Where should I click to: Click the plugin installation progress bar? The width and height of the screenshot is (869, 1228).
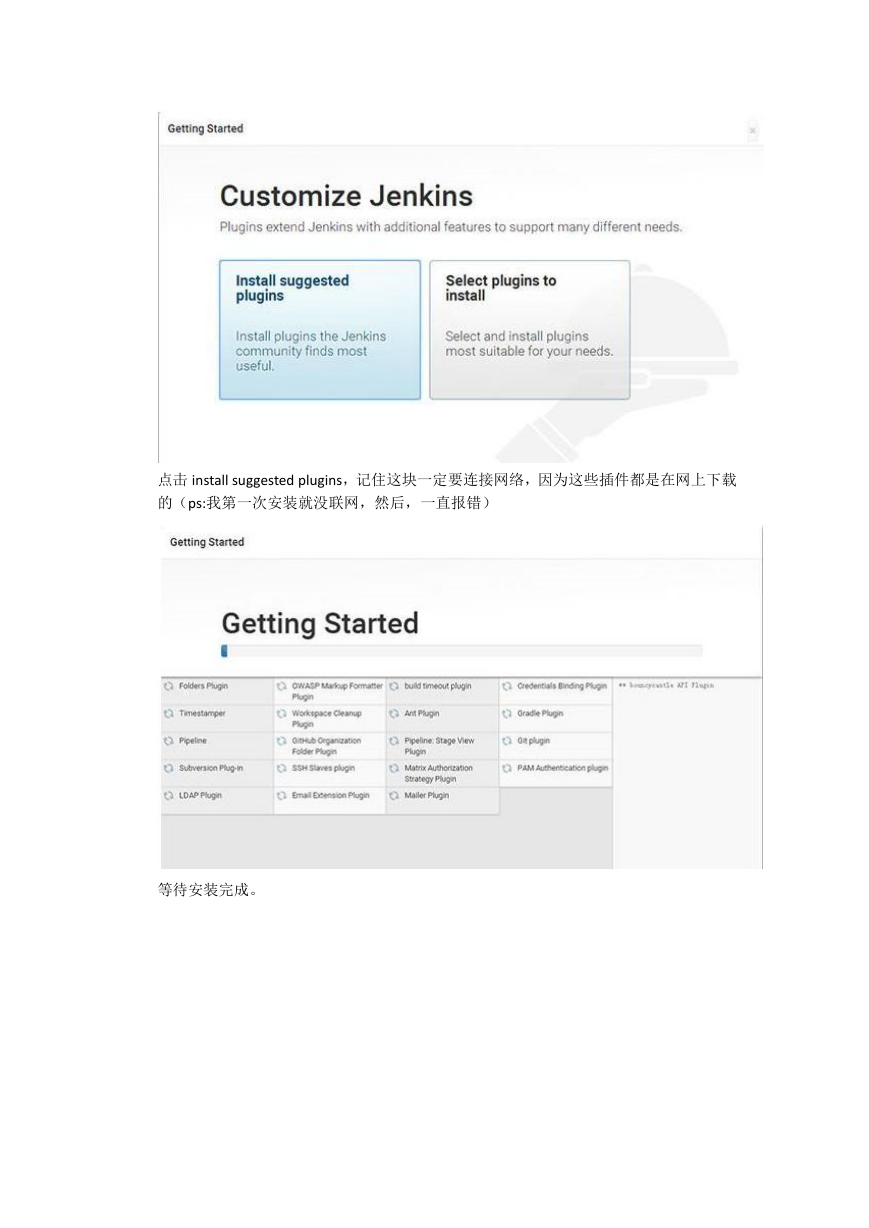[x=462, y=650]
